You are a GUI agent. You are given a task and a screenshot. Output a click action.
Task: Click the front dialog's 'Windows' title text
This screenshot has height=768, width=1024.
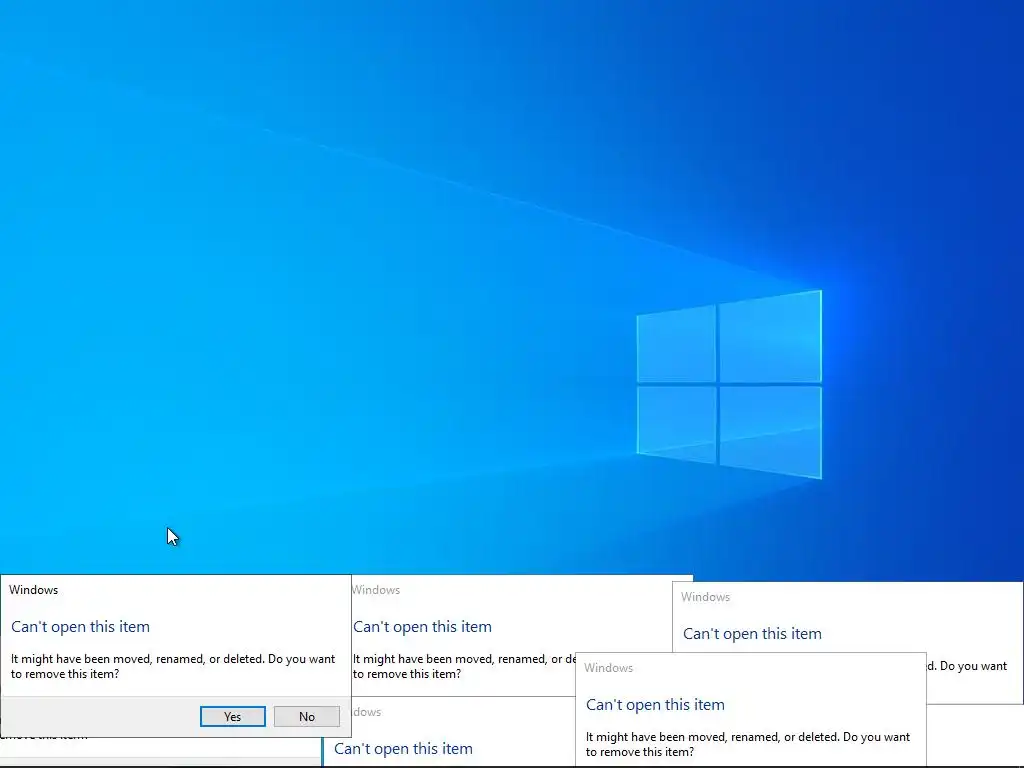coord(33,590)
